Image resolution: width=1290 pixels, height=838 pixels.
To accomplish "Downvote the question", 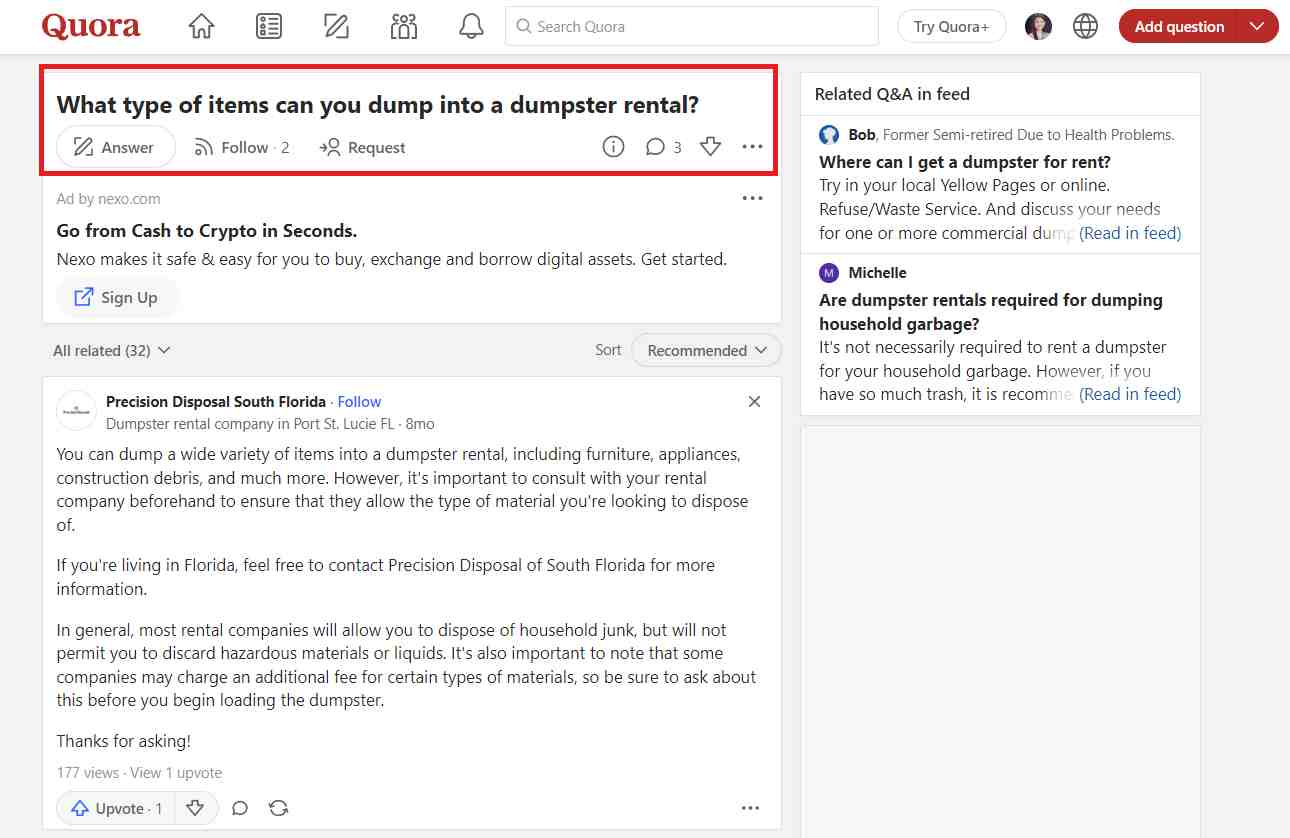I will (710, 147).
